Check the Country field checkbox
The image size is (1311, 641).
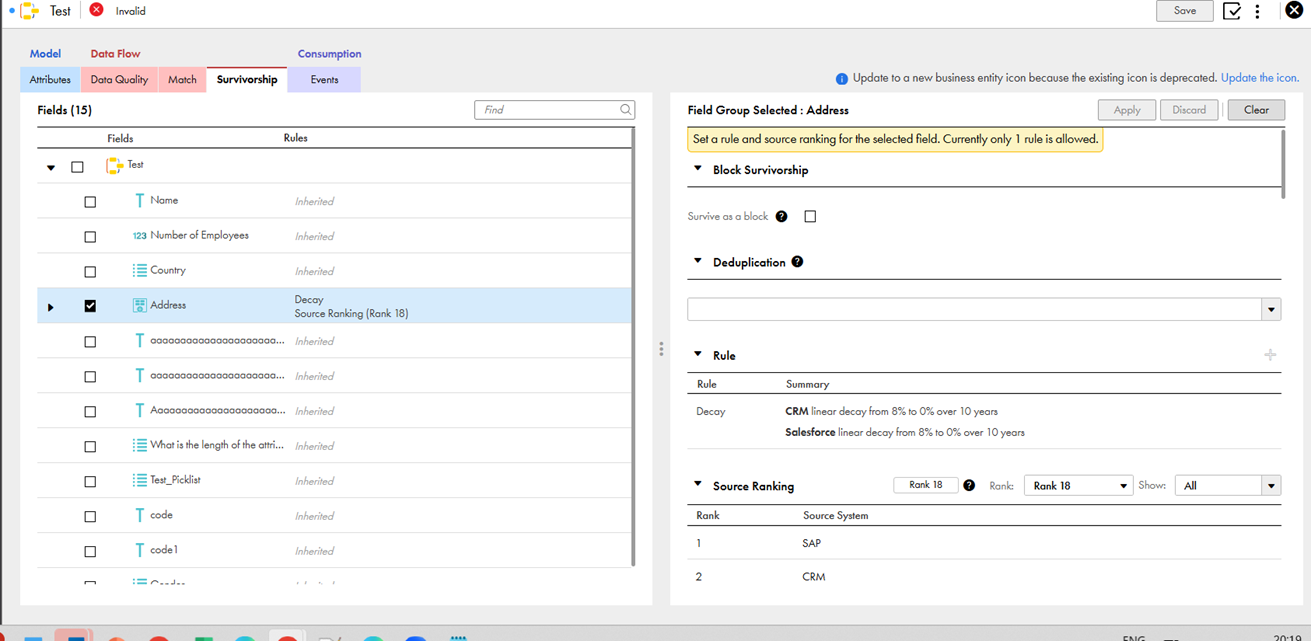[x=90, y=272]
